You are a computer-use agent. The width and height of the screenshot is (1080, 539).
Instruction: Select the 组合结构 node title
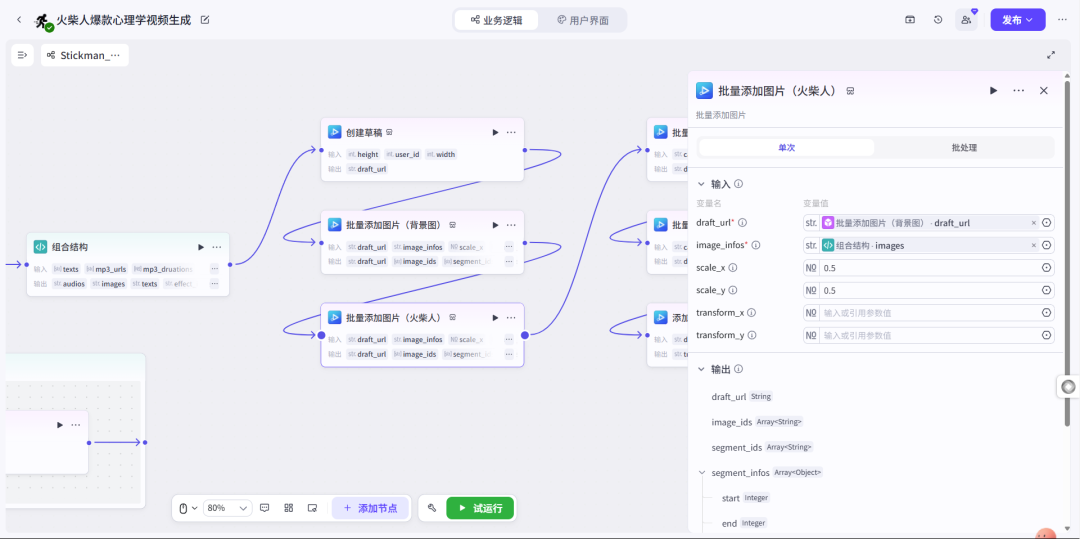[70, 246]
